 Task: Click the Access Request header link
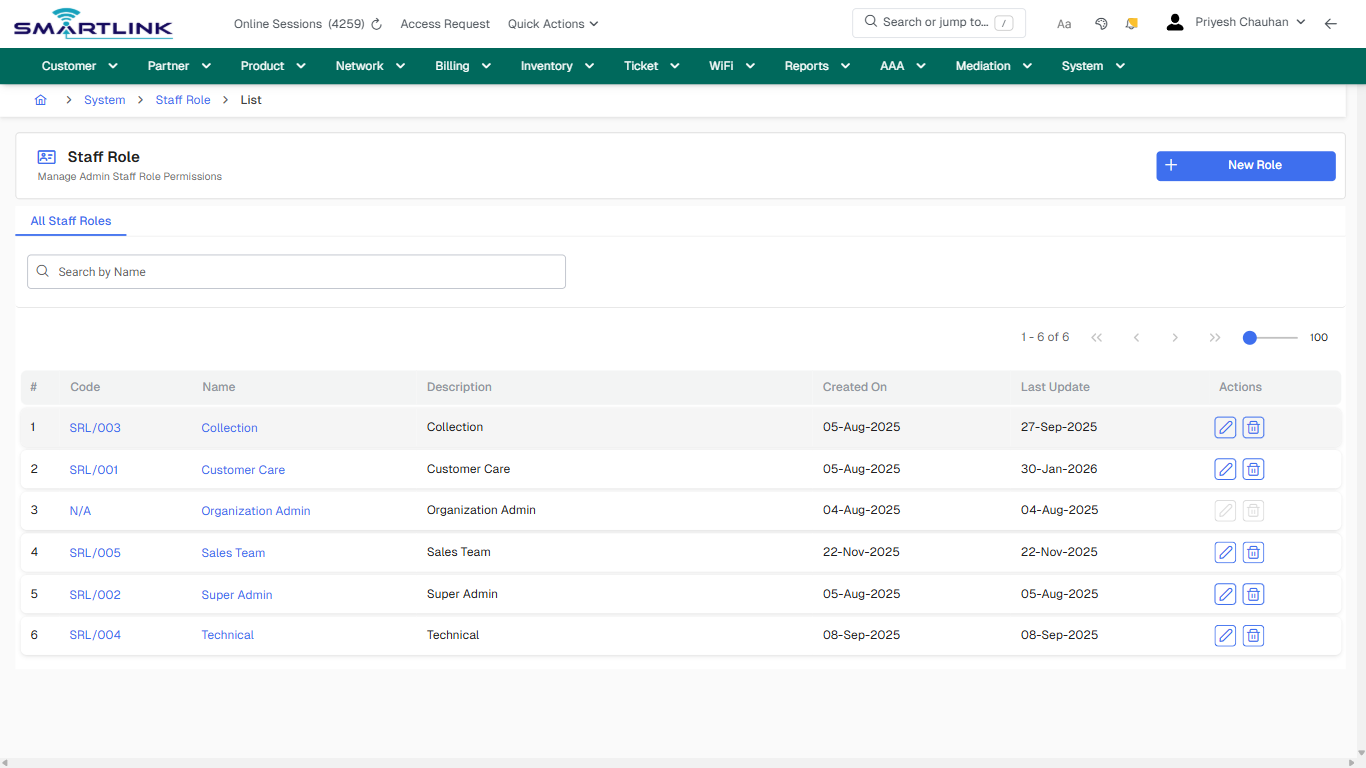[x=445, y=23]
